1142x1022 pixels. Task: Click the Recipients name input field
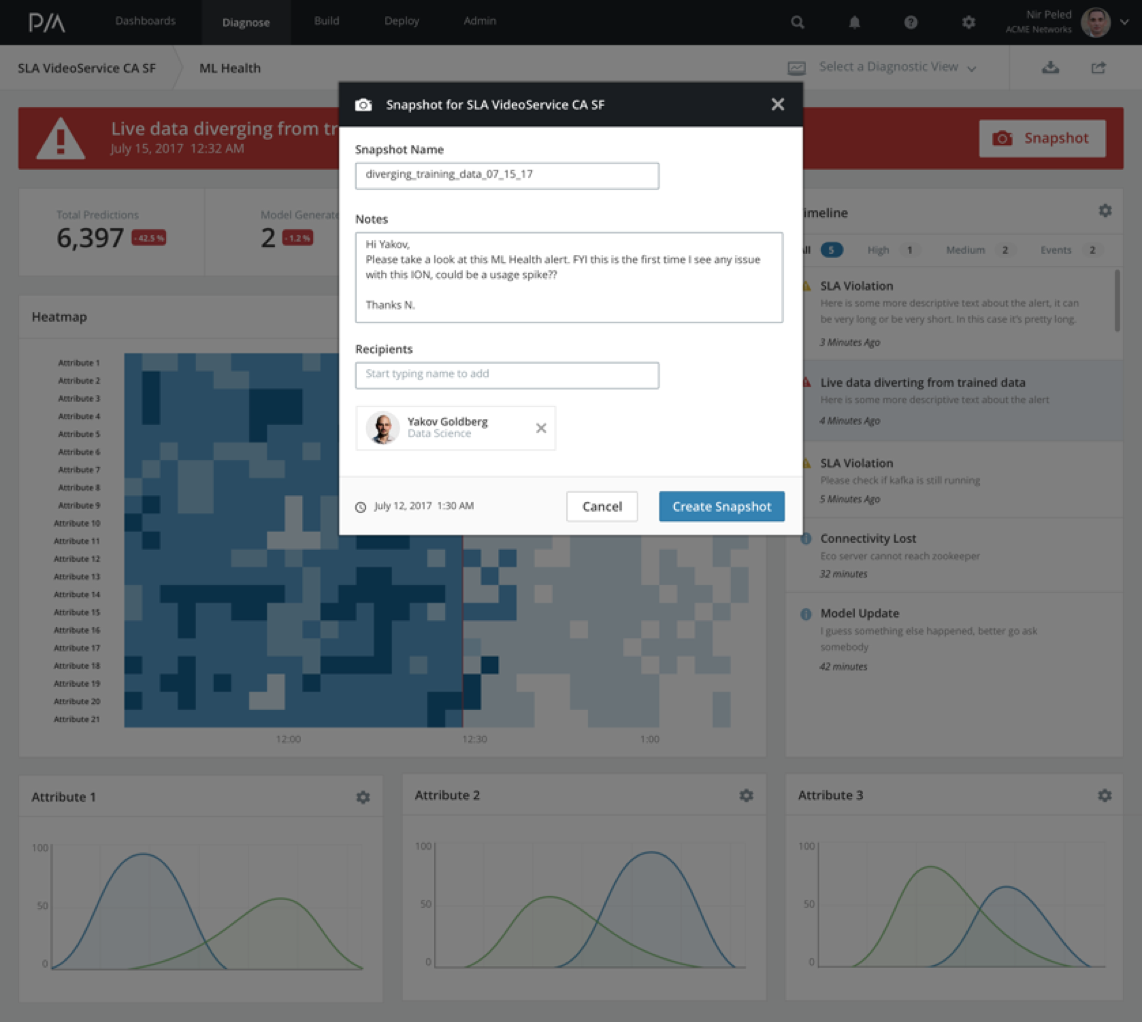[x=507, y=374]
